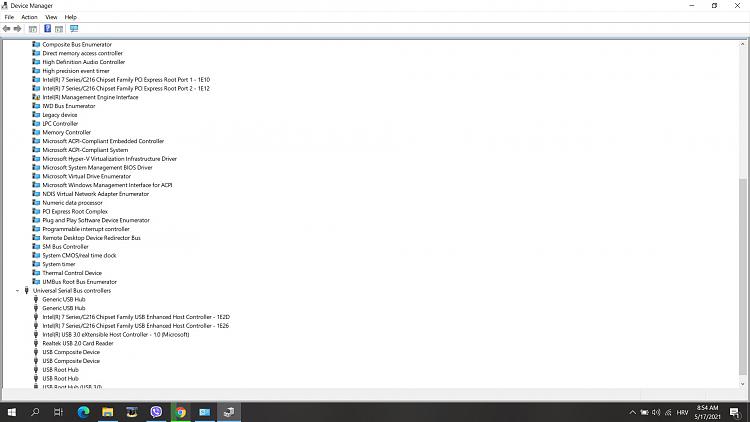750x422 pixels.
Task: Select Plug and Play Software Device Enumerator
Action: coord(96,220)
